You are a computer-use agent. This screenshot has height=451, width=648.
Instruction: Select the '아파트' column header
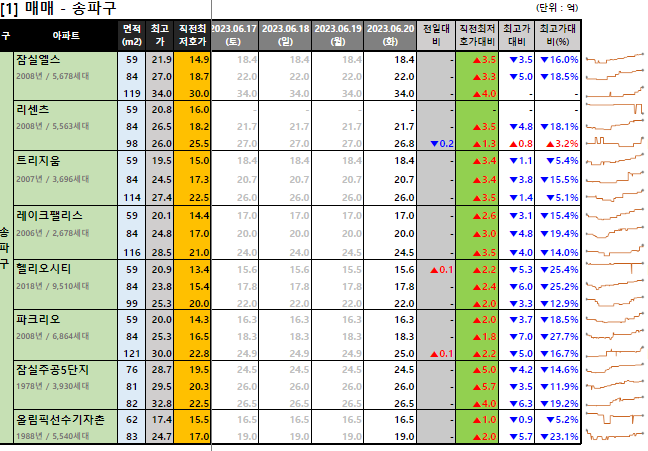tap(66, 36)
